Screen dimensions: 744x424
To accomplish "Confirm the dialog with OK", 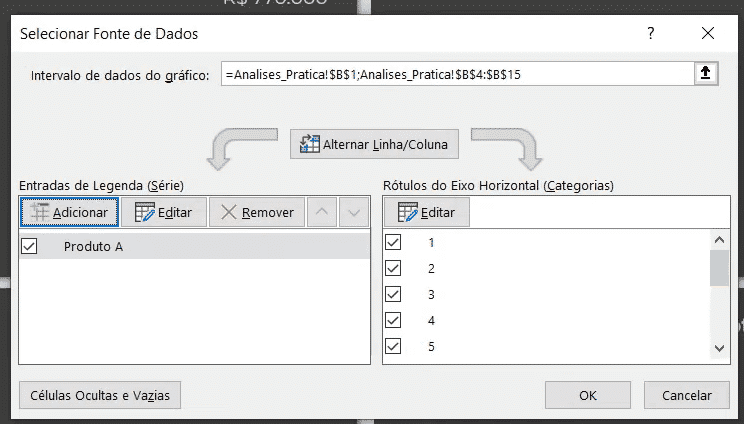I will pyautogui.click(x=587, y=395).
